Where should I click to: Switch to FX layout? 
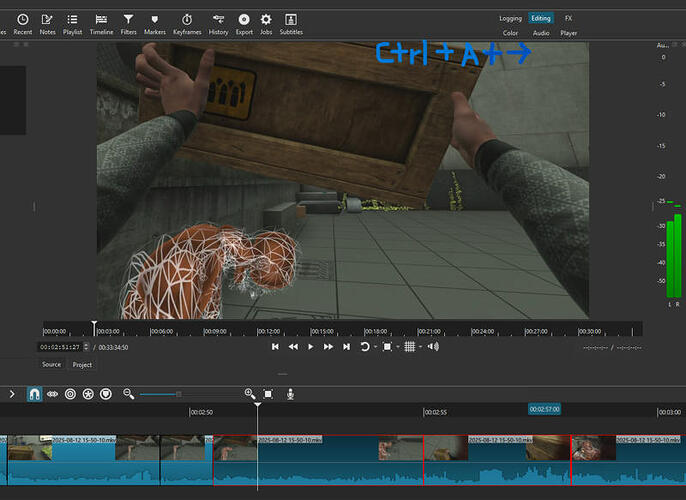(568, 18)
